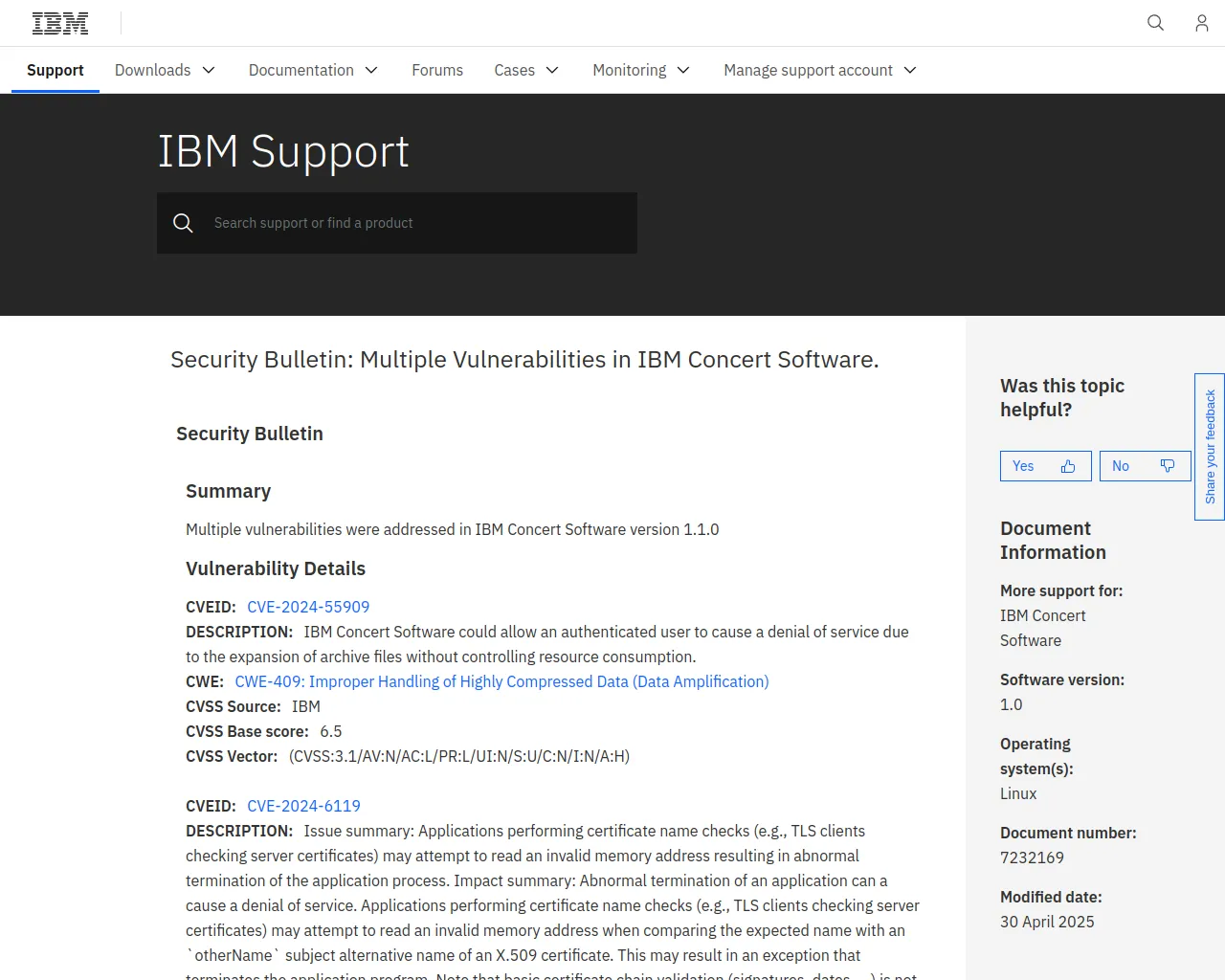Image resolution: width=1225 pixels, height=980 pixels.
Task: Click document number 7232169
Action: tap(1032, 857)
